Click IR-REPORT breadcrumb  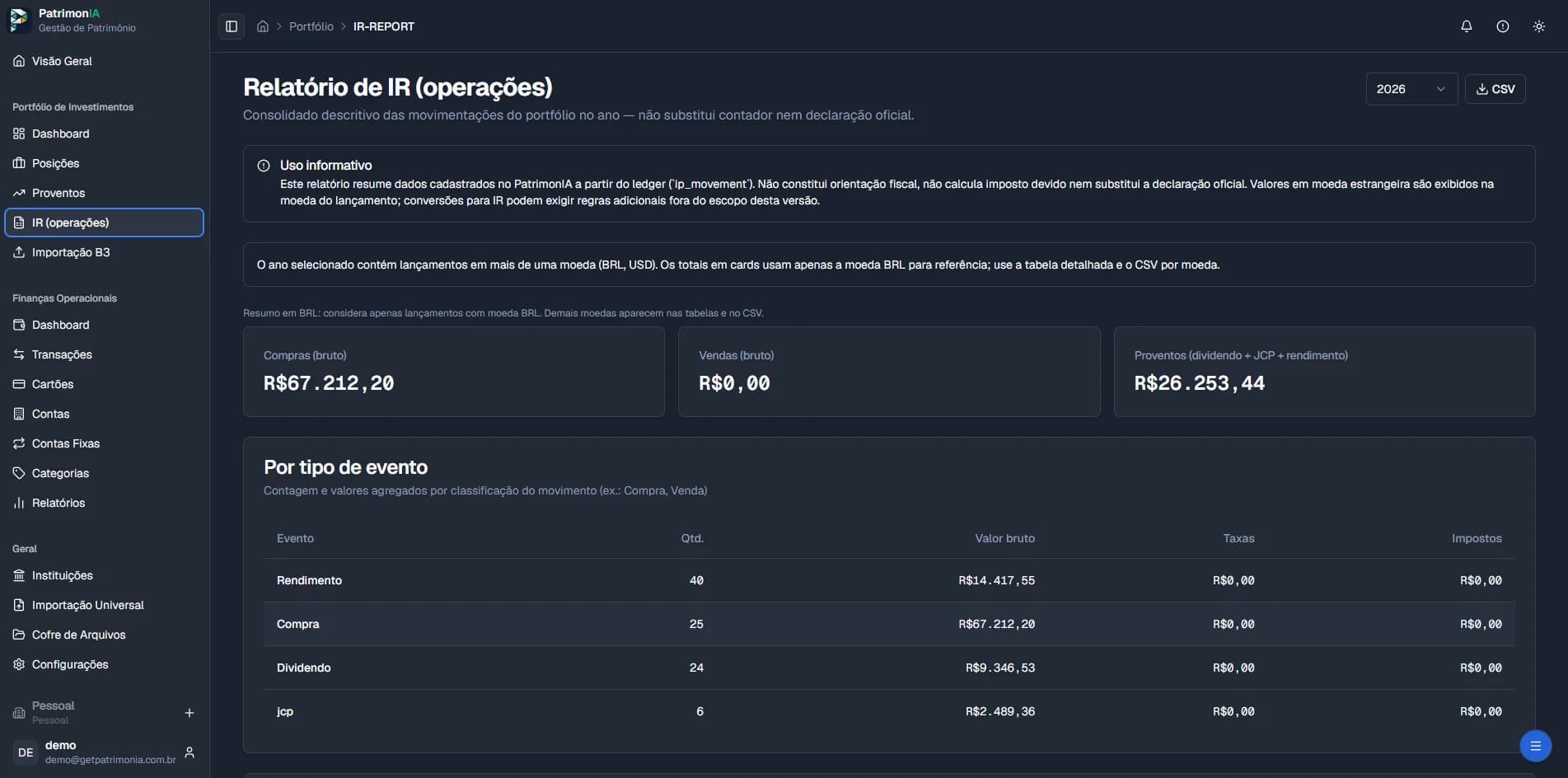point(384,26)
